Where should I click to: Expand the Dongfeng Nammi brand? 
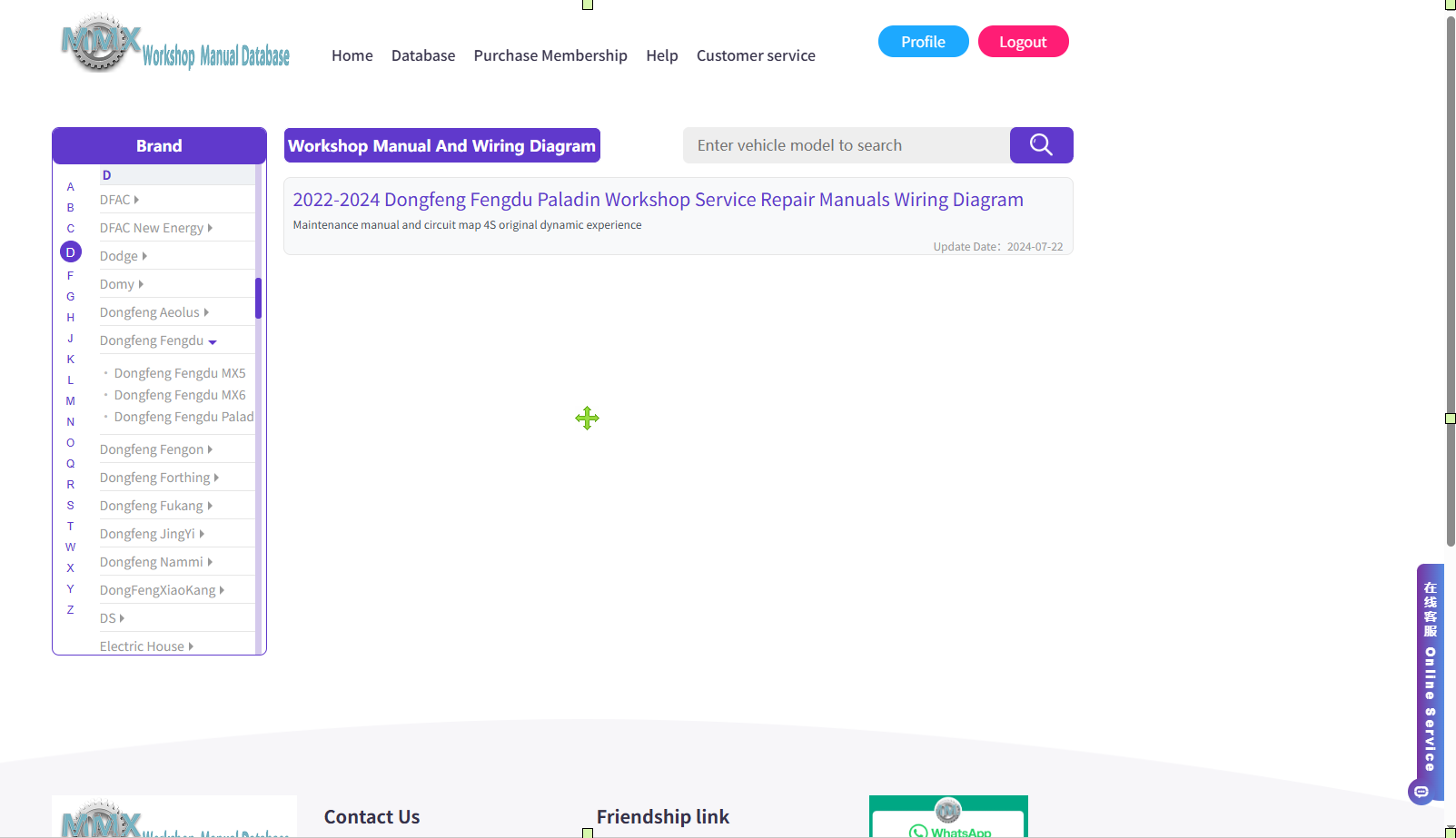(156, 562)
